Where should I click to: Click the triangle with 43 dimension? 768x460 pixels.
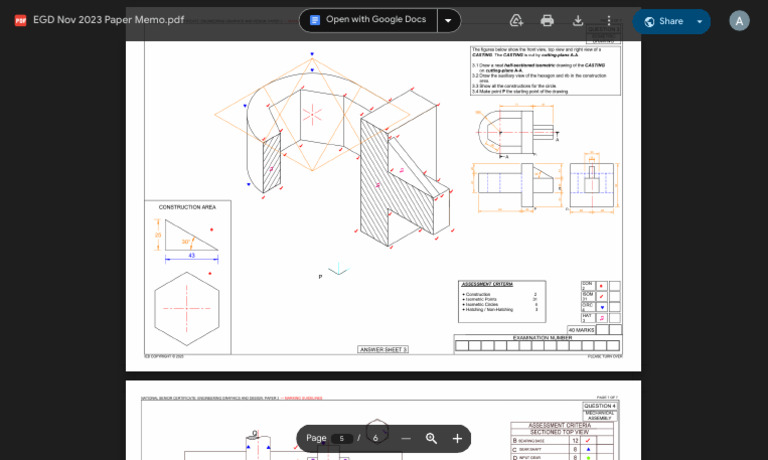(191, 236)
